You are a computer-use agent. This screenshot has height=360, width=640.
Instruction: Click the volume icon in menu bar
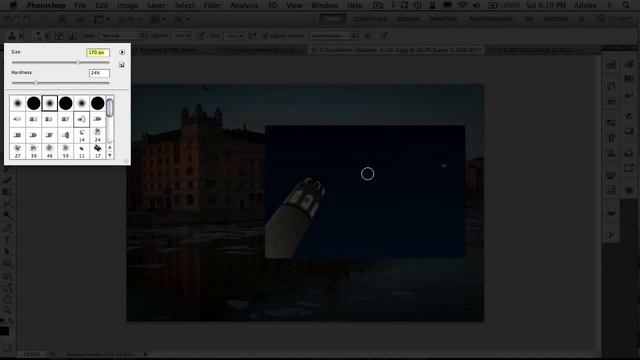pos(476,5)
